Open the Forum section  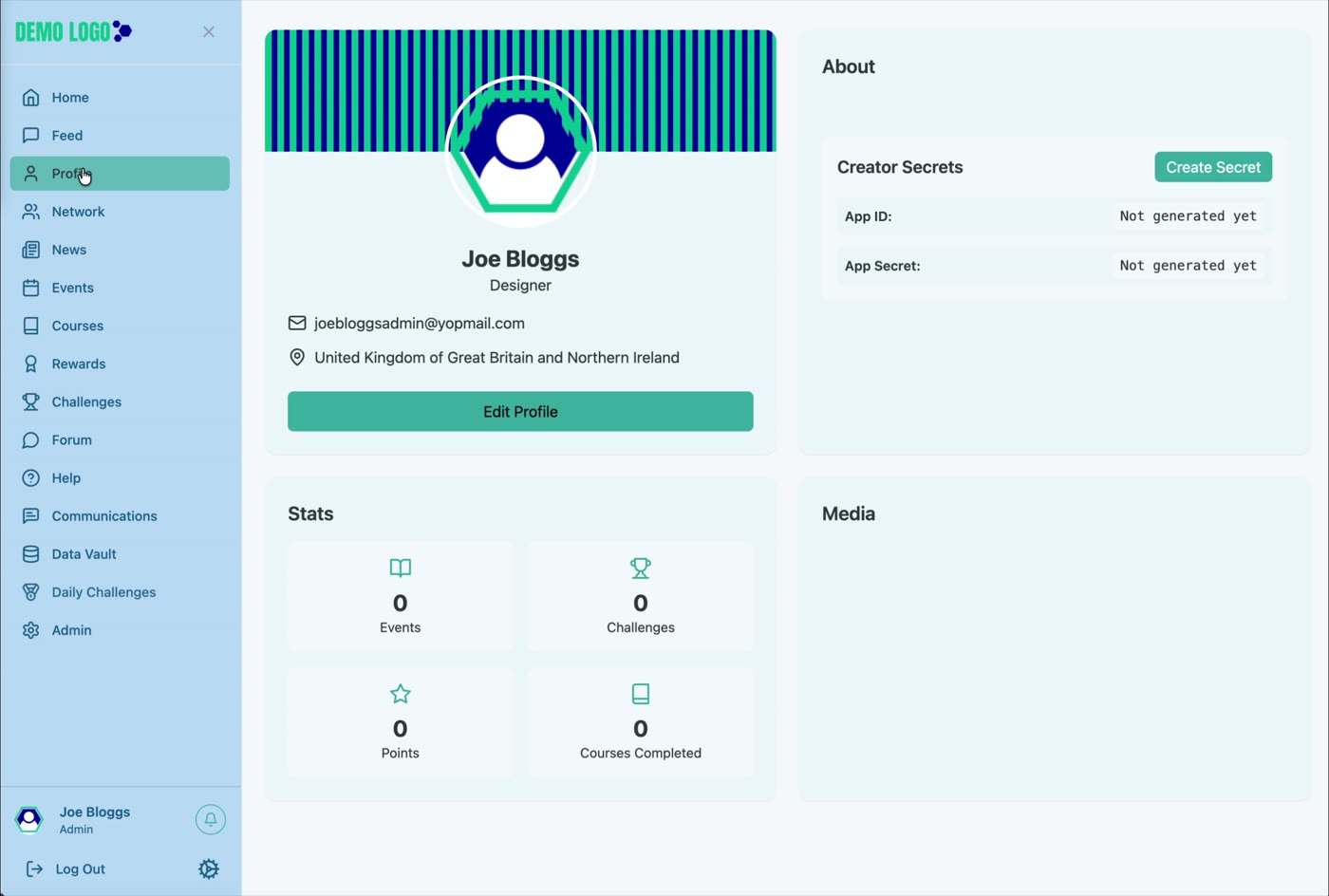pos(120,439)
